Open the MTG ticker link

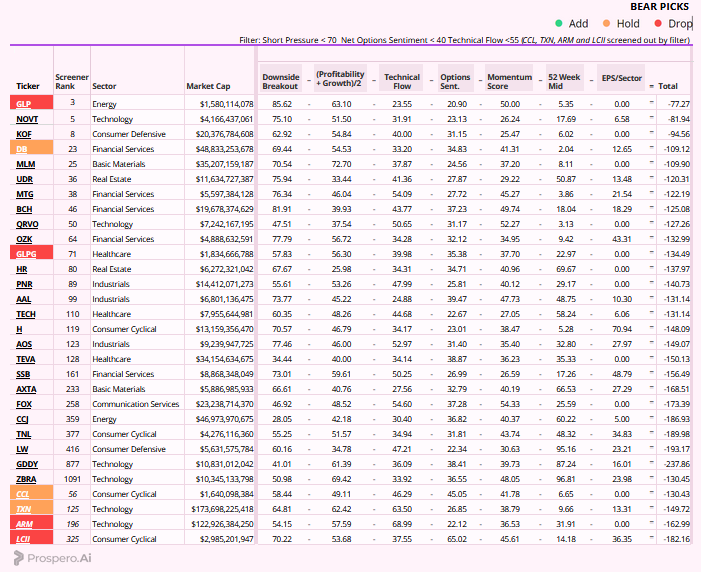point(25,194)
